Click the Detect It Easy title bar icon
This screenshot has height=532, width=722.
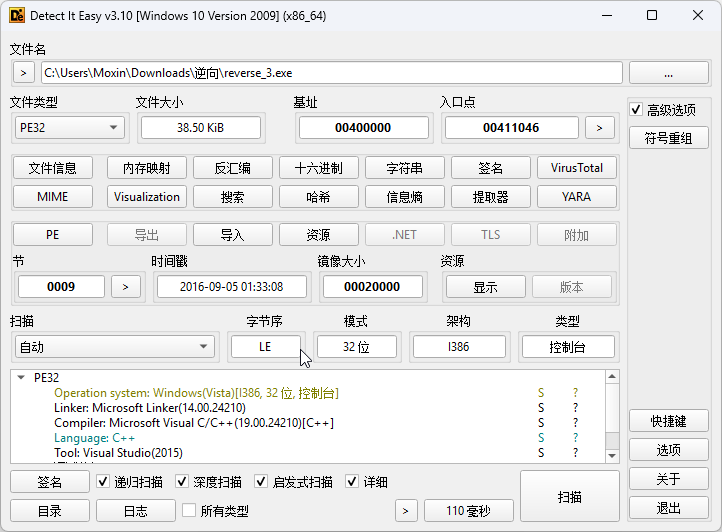(x=17, y=16)
